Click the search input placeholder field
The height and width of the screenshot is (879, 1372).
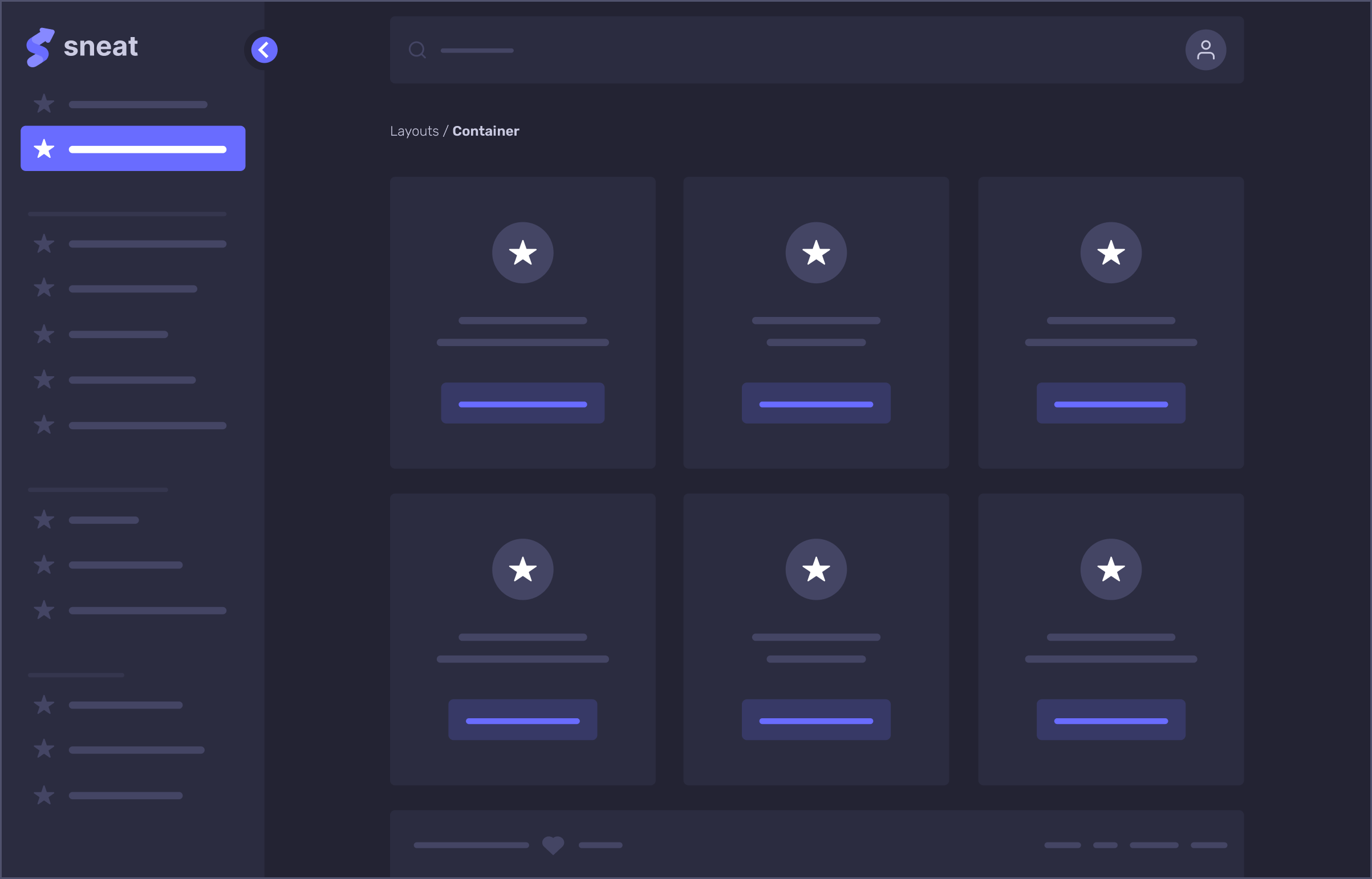tap(477, 51)
